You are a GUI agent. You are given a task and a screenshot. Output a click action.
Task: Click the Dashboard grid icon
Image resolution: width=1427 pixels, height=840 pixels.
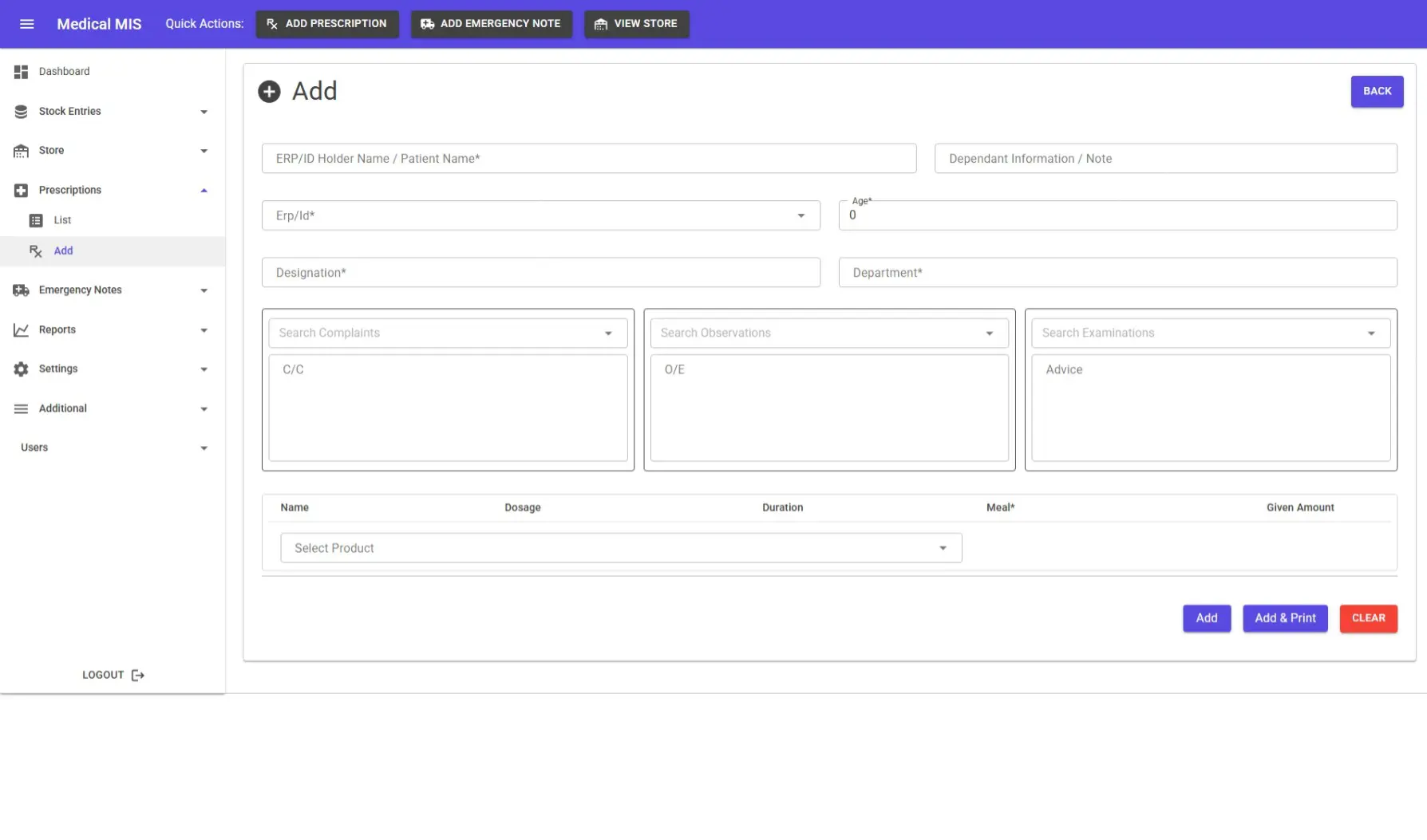click(22, 72)
